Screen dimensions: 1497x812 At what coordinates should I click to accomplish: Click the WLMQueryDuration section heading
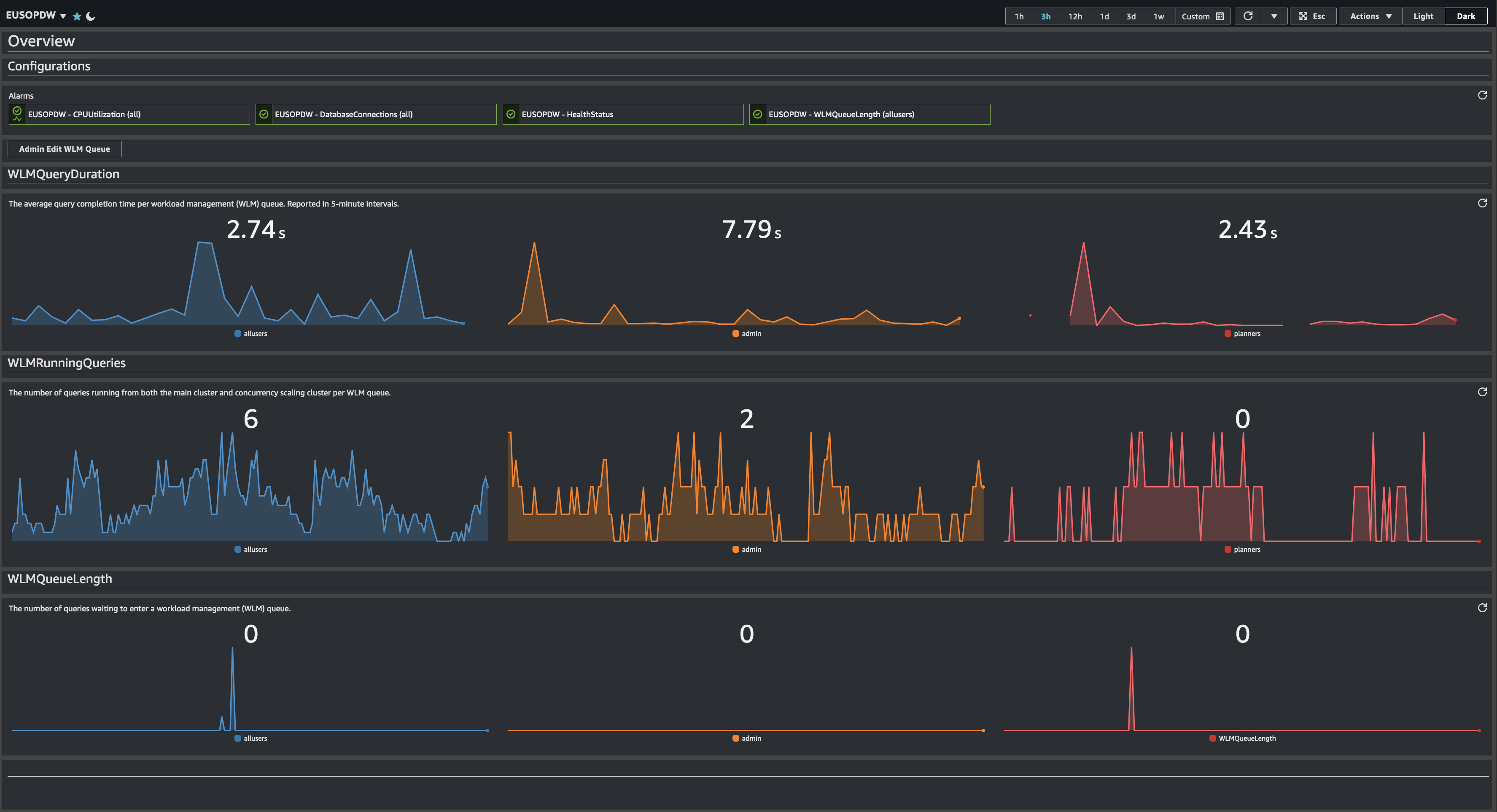tap(63, 174)
